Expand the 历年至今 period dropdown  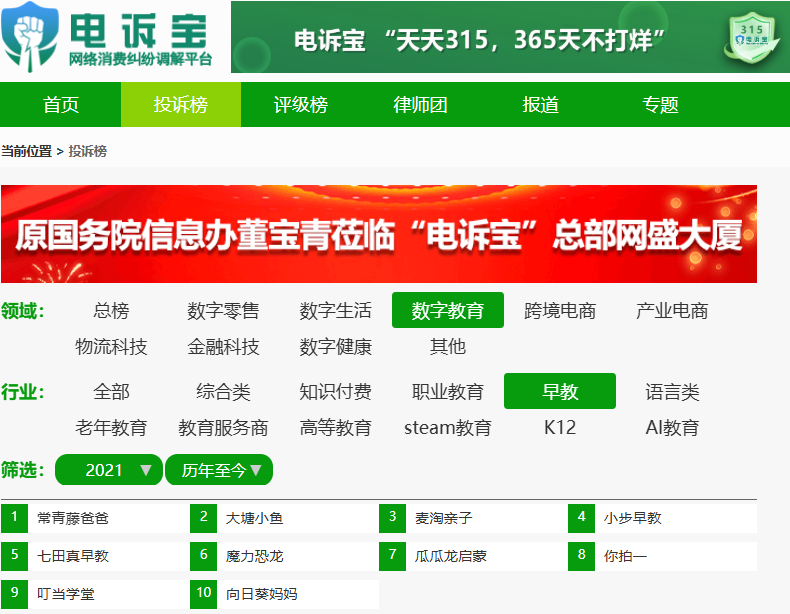[x=219, y=470]
